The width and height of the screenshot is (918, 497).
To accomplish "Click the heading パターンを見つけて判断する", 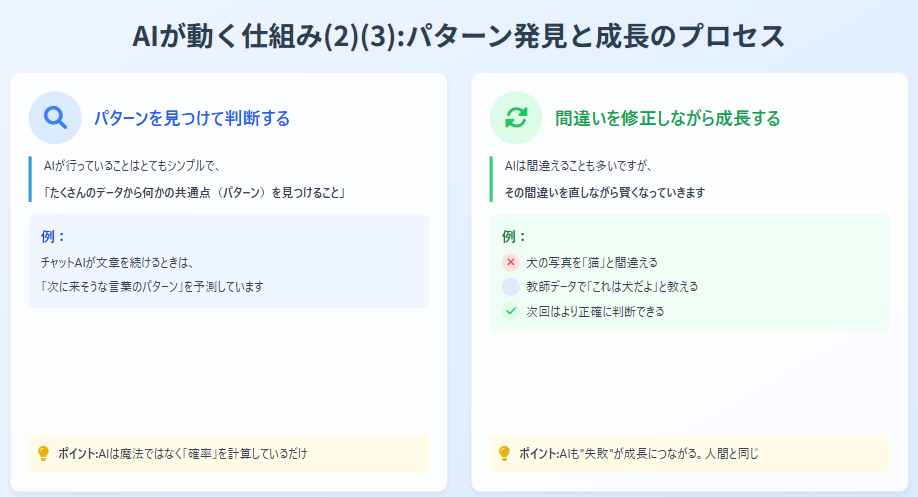I will pos(192,119).
